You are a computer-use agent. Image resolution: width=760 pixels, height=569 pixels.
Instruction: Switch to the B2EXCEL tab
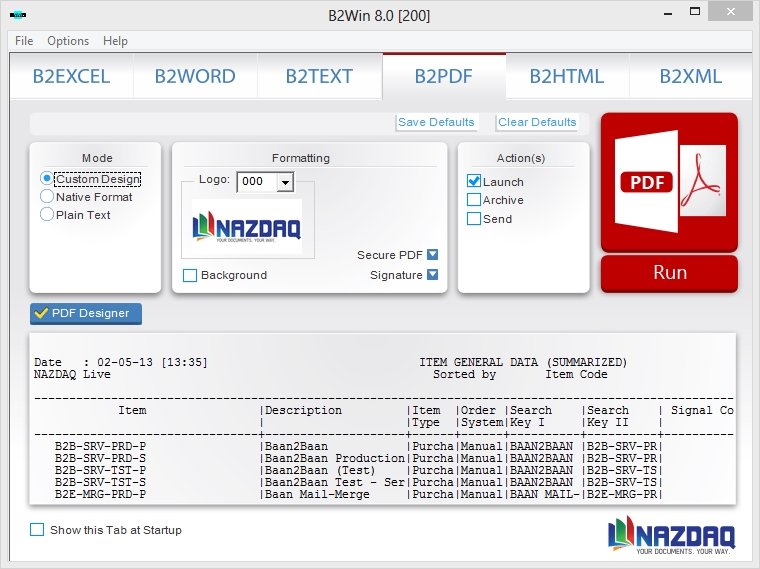[71, 77]
